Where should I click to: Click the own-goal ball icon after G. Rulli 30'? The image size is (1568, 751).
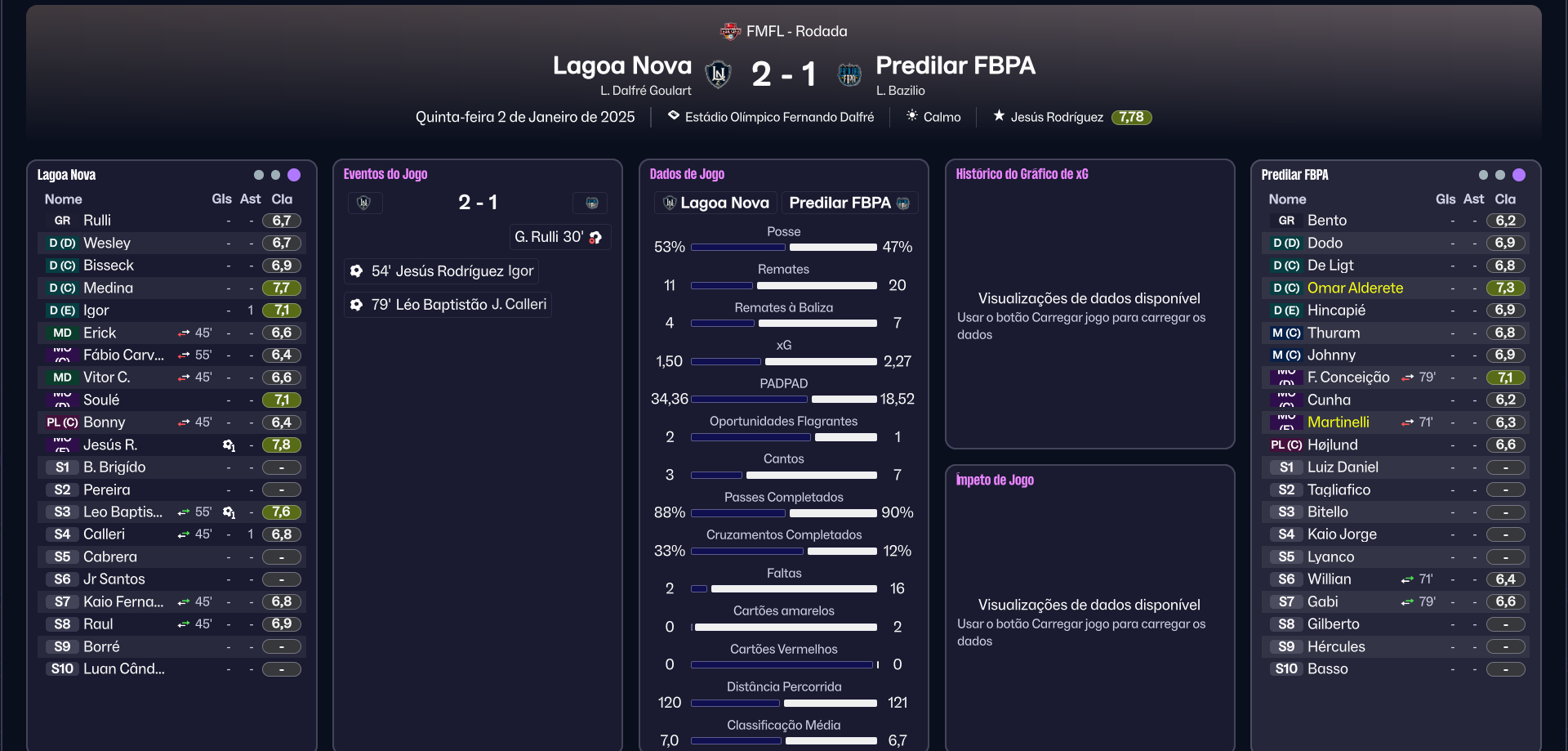point(596,237)
